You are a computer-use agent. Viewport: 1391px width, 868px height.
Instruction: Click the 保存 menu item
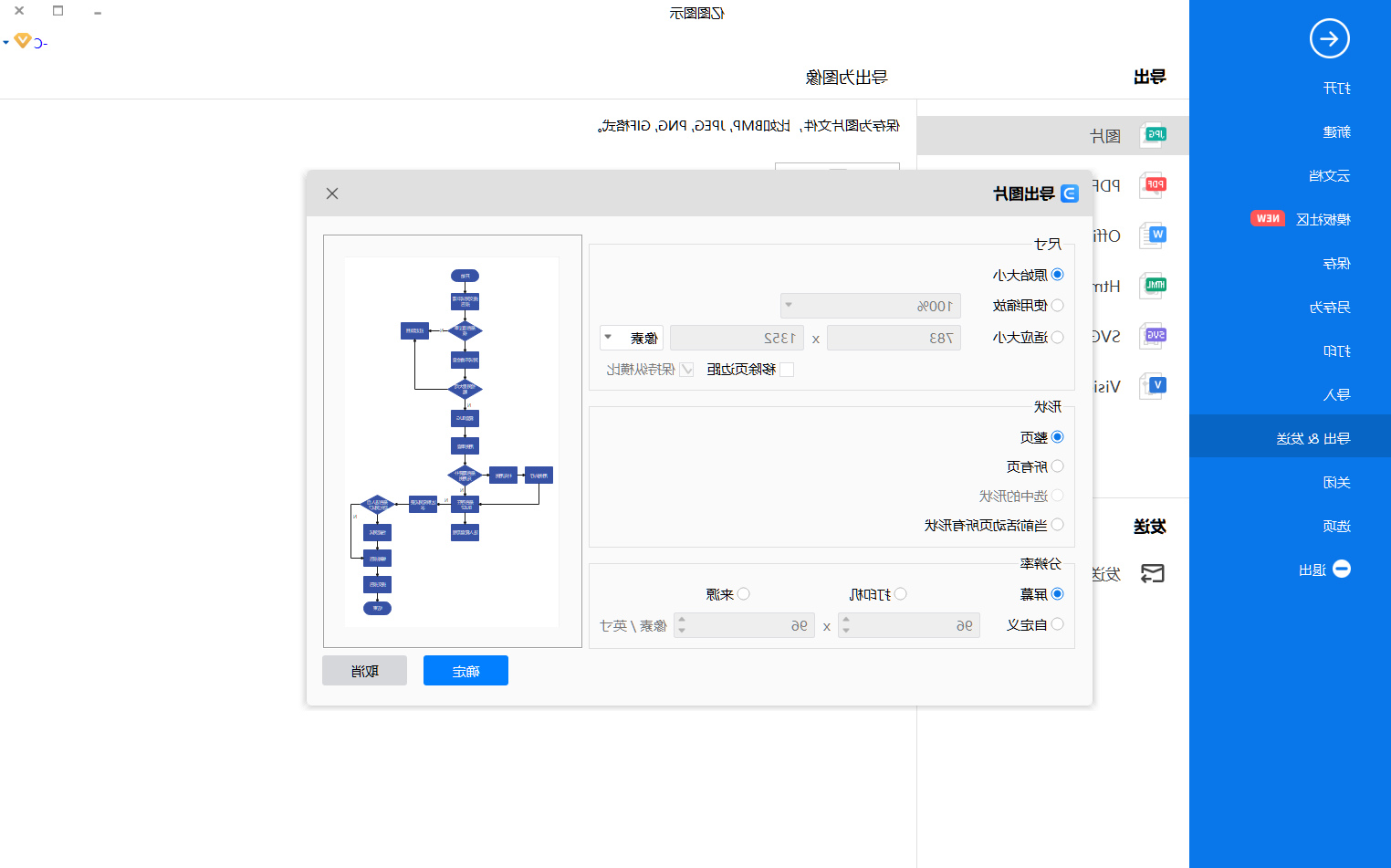[x=1336, y=263]
